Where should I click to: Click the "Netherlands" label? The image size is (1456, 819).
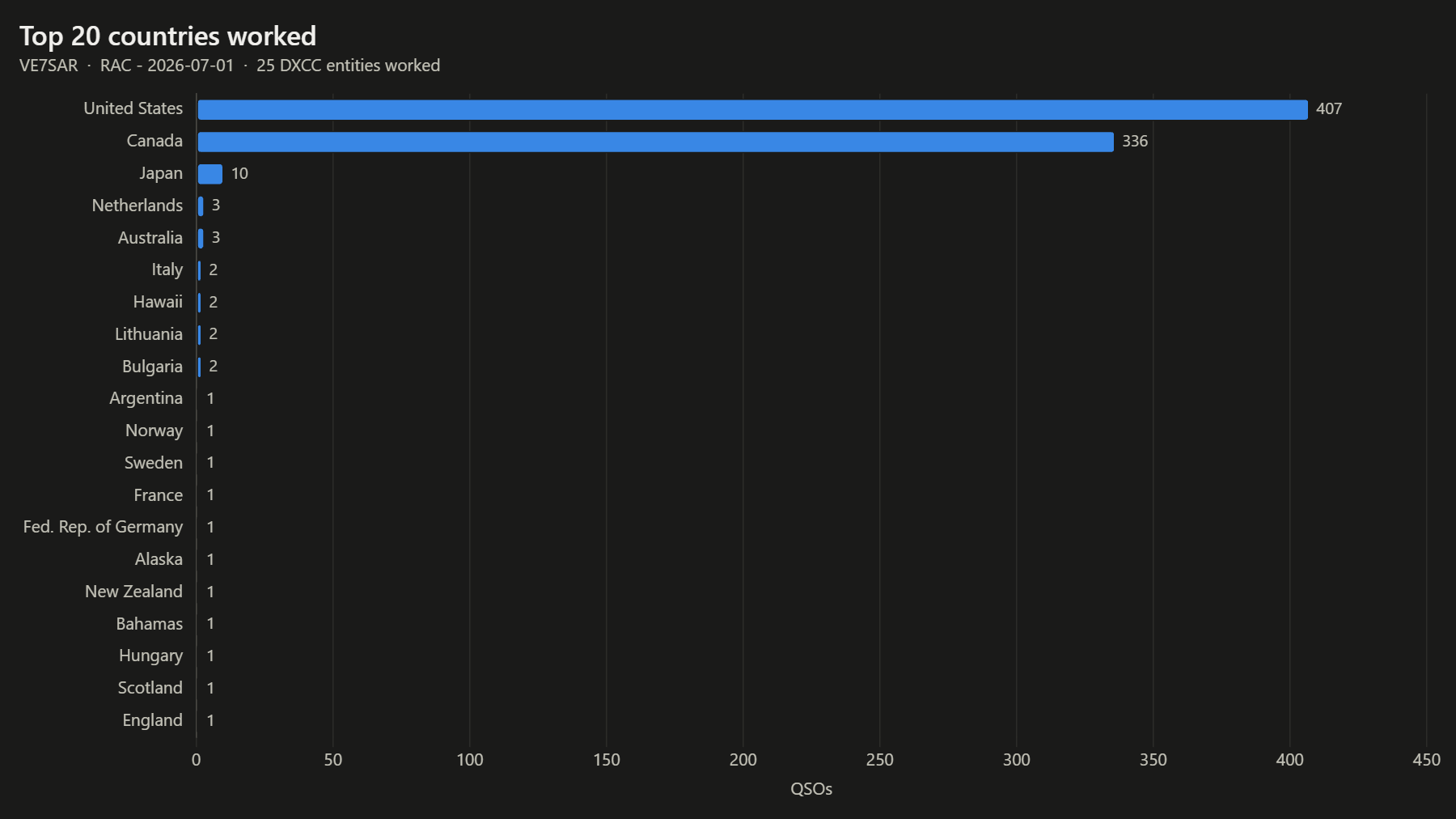(138, 206)
